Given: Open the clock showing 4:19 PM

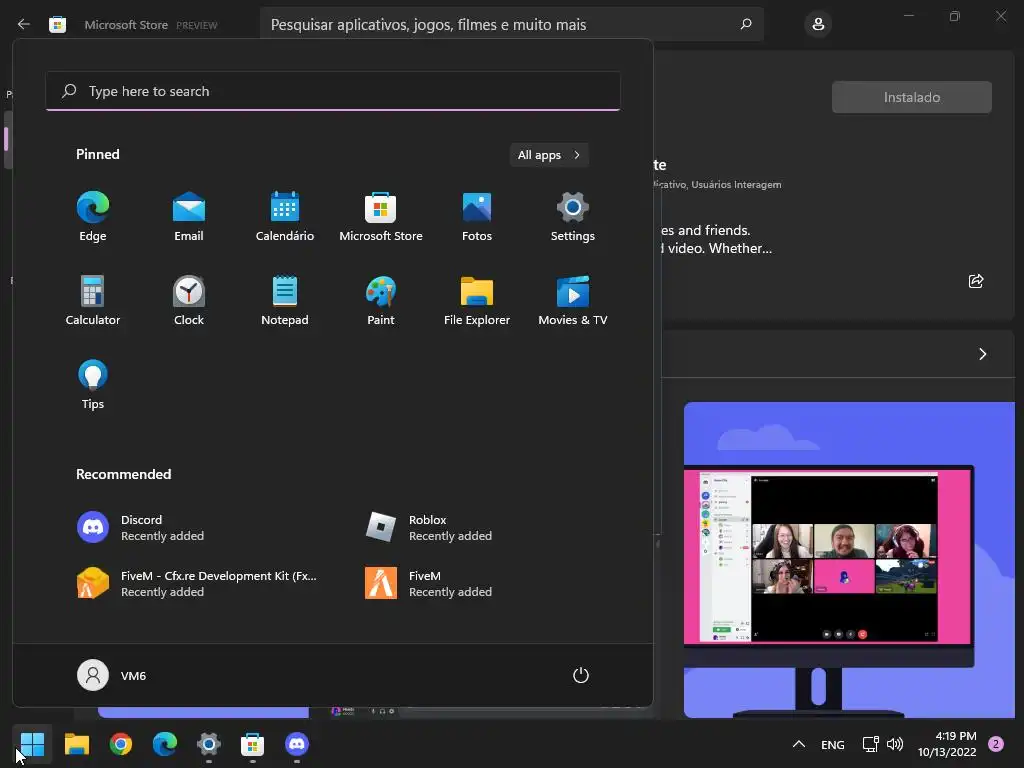Looking at the screenshot, I should [x=948, y=744].
